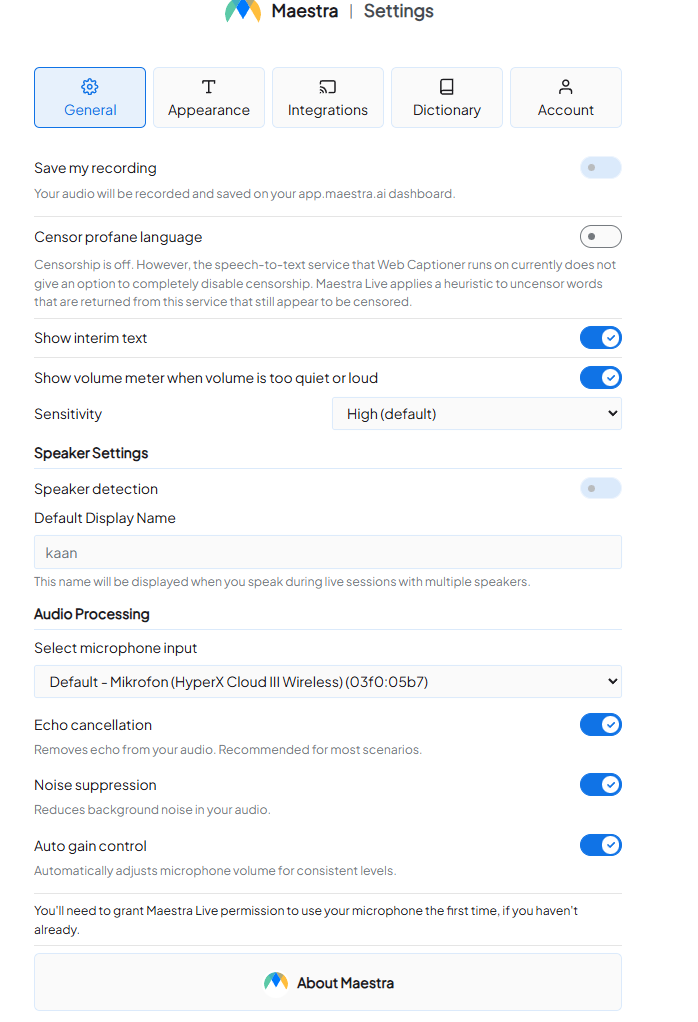The image size is (698, 1022).
Task: Toggle Speaker detection switch
Action: click(600, 489)
